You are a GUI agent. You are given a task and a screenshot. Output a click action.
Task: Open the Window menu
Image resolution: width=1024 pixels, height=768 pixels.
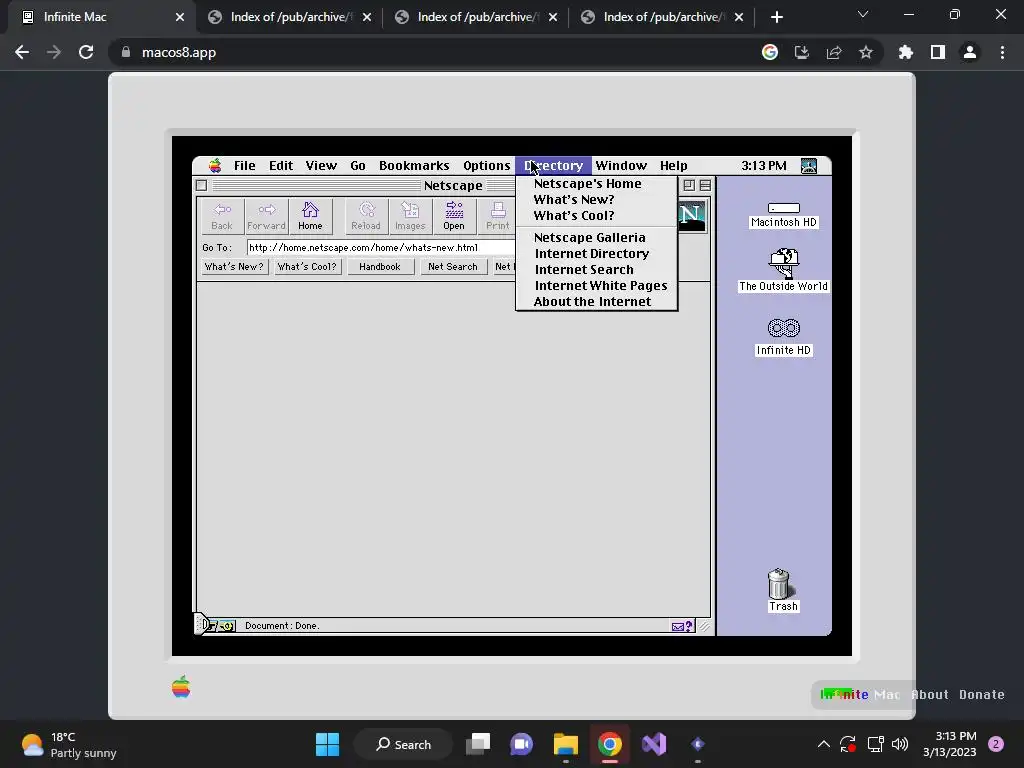(x=621, y=166)
